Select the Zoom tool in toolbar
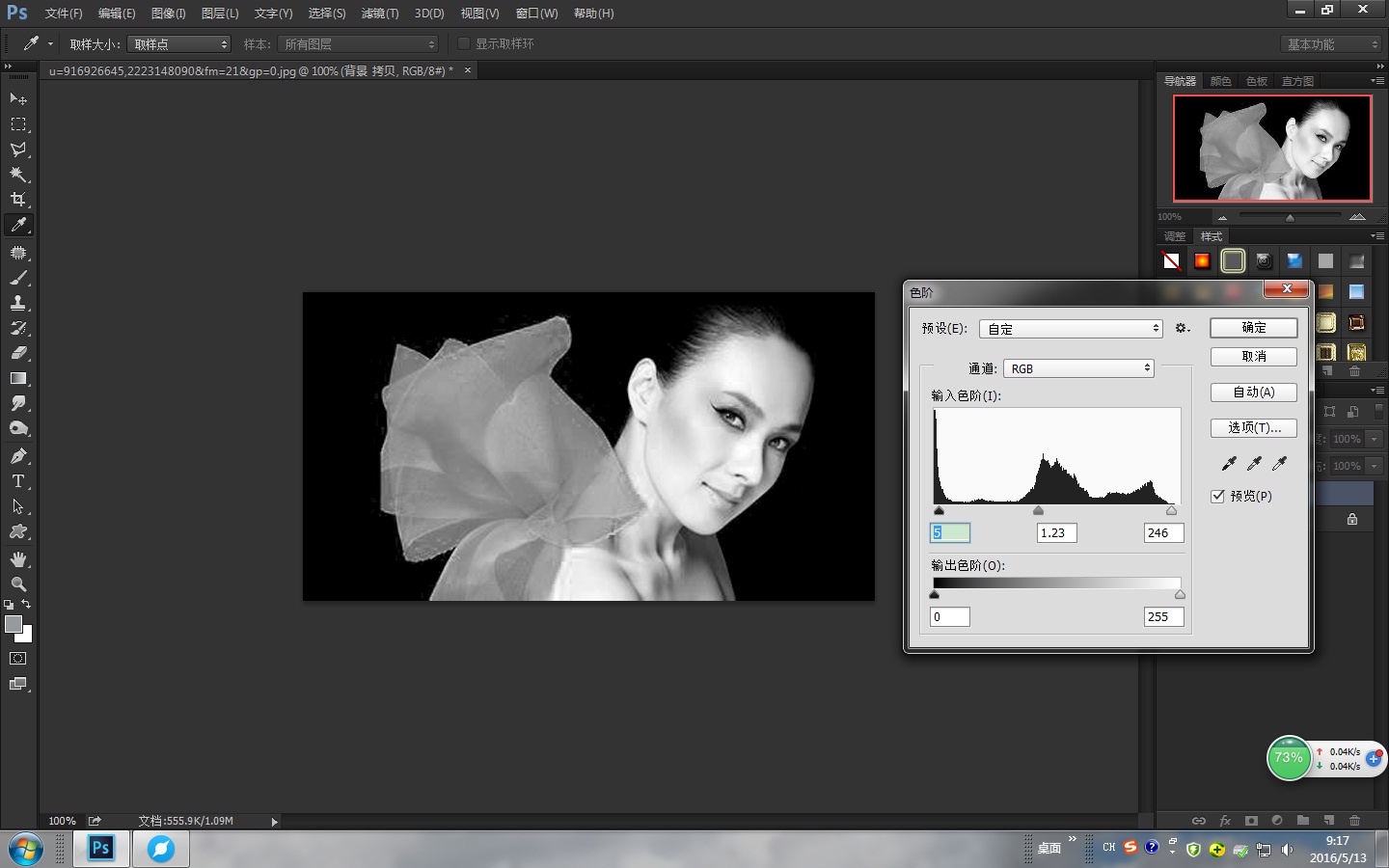The width and height of the screenshot is (1389, 868). 18,584
